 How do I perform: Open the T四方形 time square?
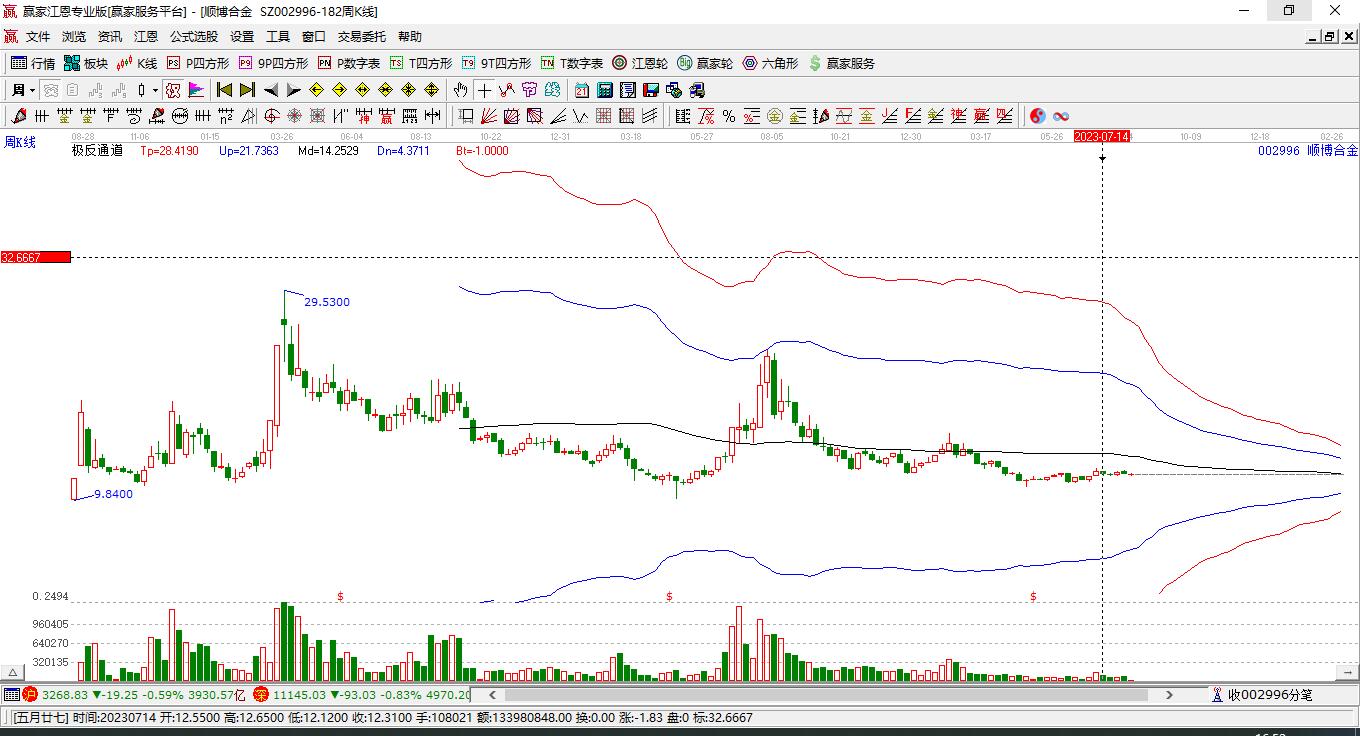[x=421, y=63]
